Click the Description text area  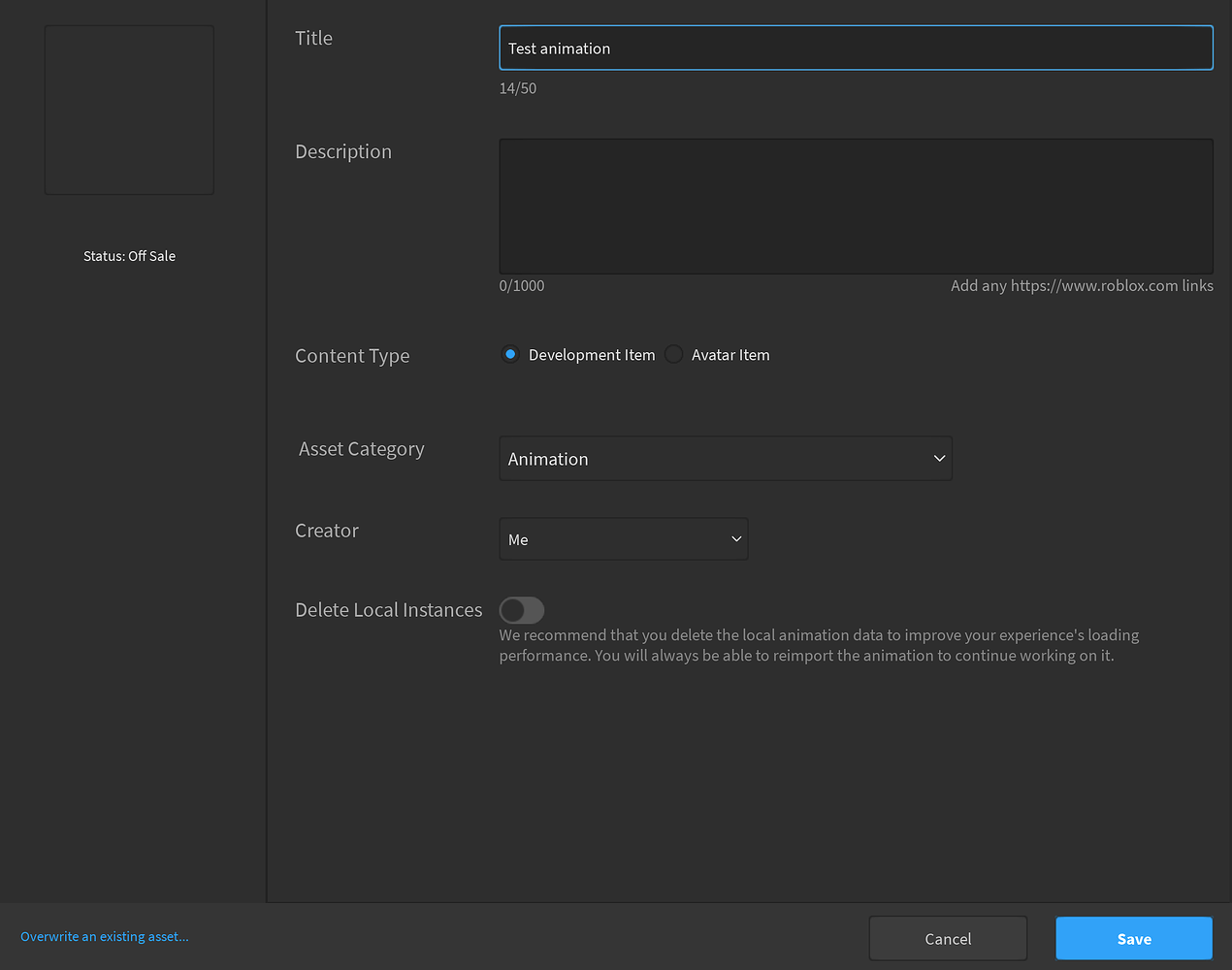[x=856, y=206]
